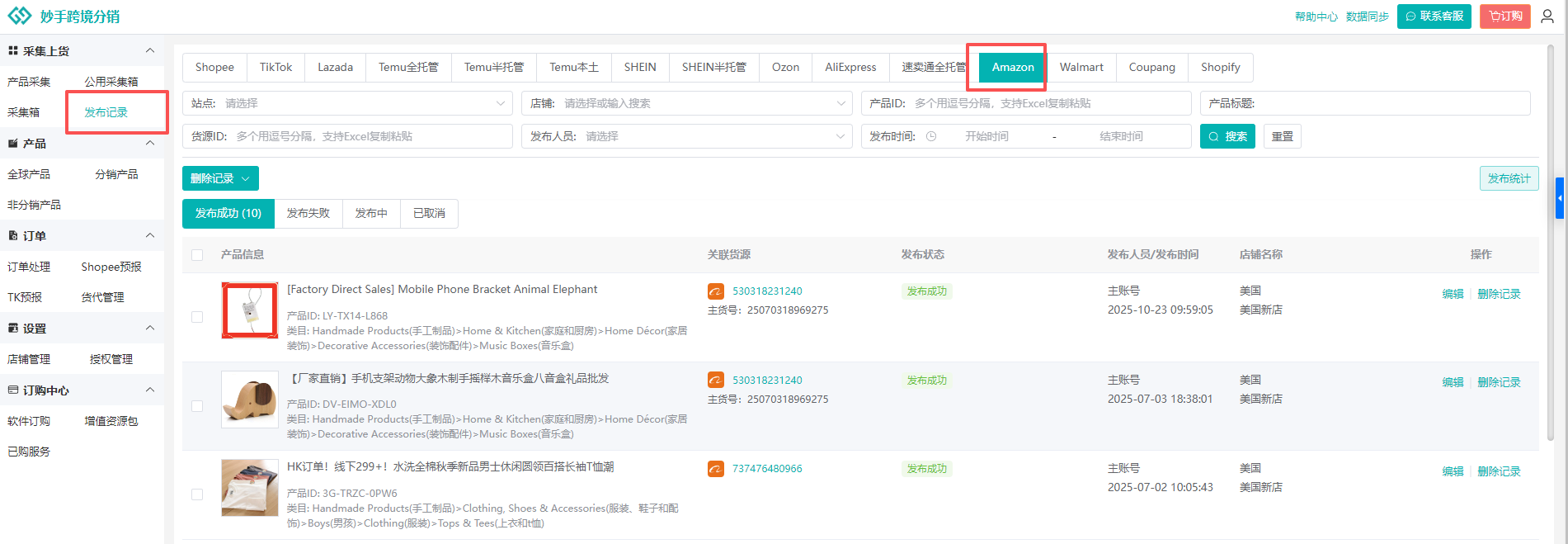Click the 1688 source icon in first row

click(x=715, y=291)
